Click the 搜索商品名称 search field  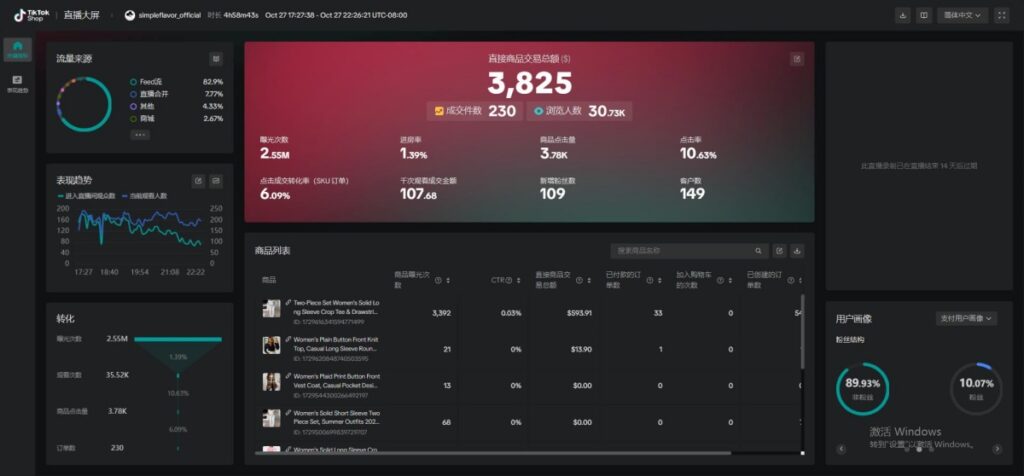(685, 251)
